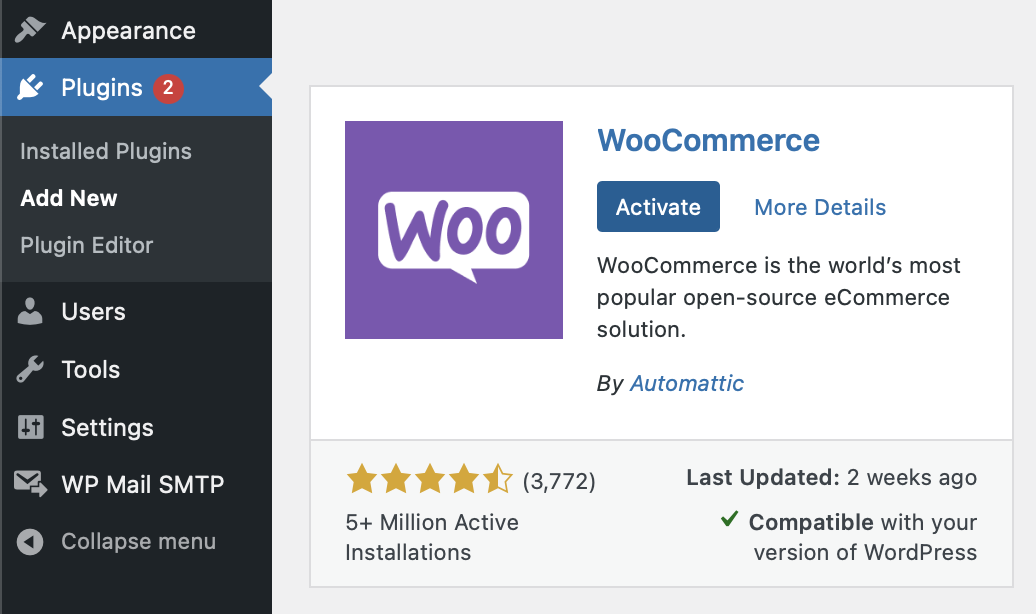This screenshot has height=614, width=1036.
Task: Visit the Automattic author link
Action: click(687, 383)
